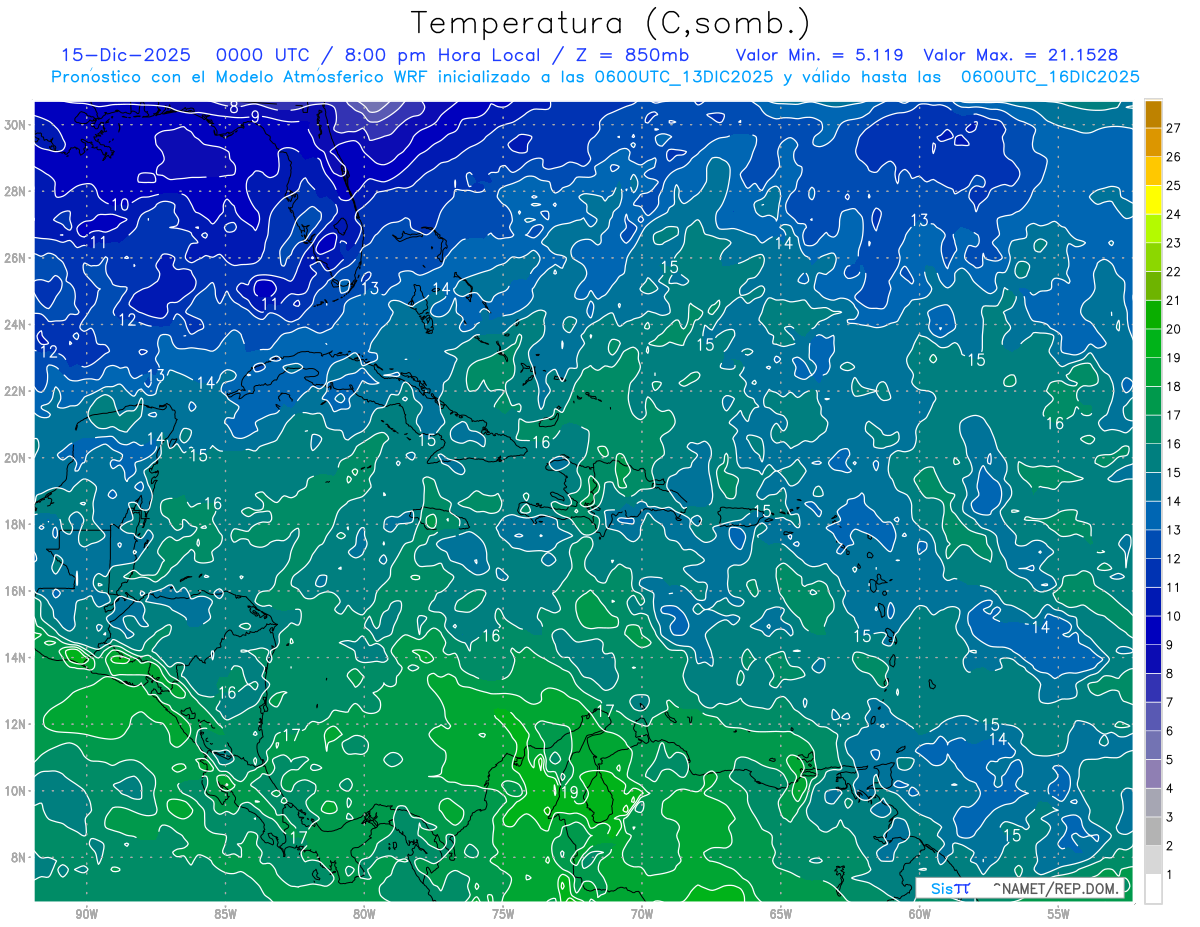Click the '90W' longitude axis label
The image size is (1200, 927).
[86, 915]
